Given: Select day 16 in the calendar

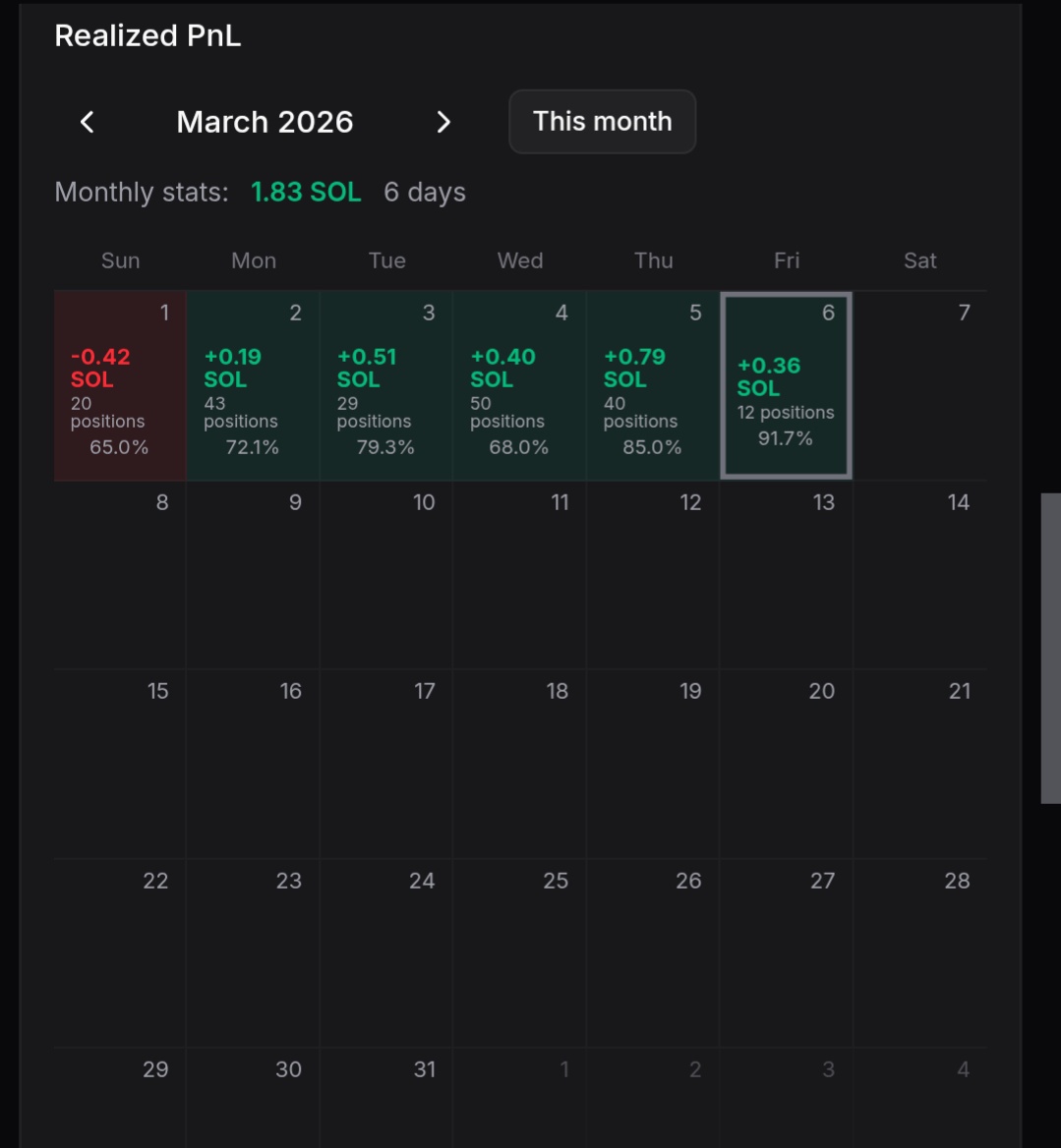Looking at the screenshot, I should pyautogui.click(x=254, y=764).
